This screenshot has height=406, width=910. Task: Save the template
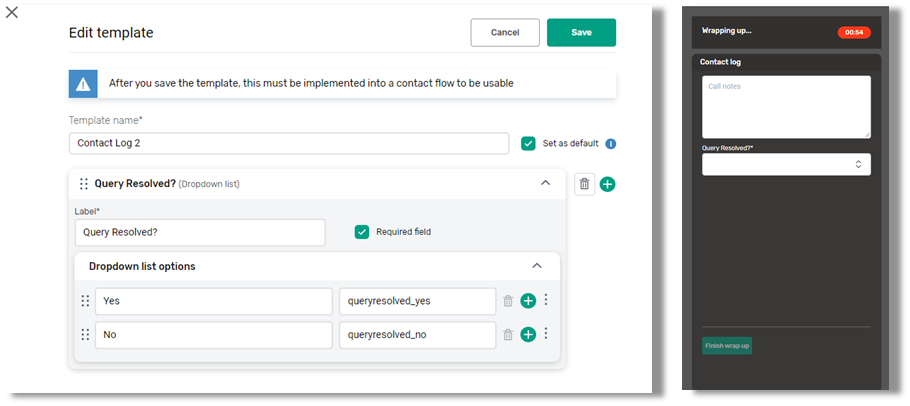click(x=581, y=33)
